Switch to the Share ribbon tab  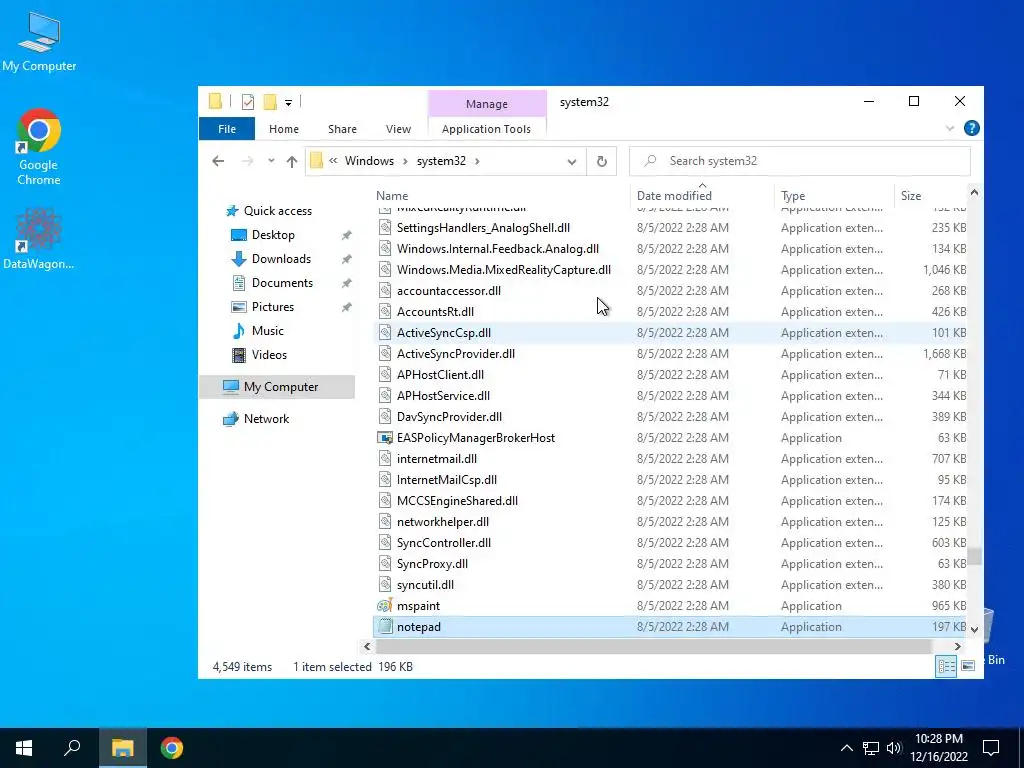click(x=342, y=129)
